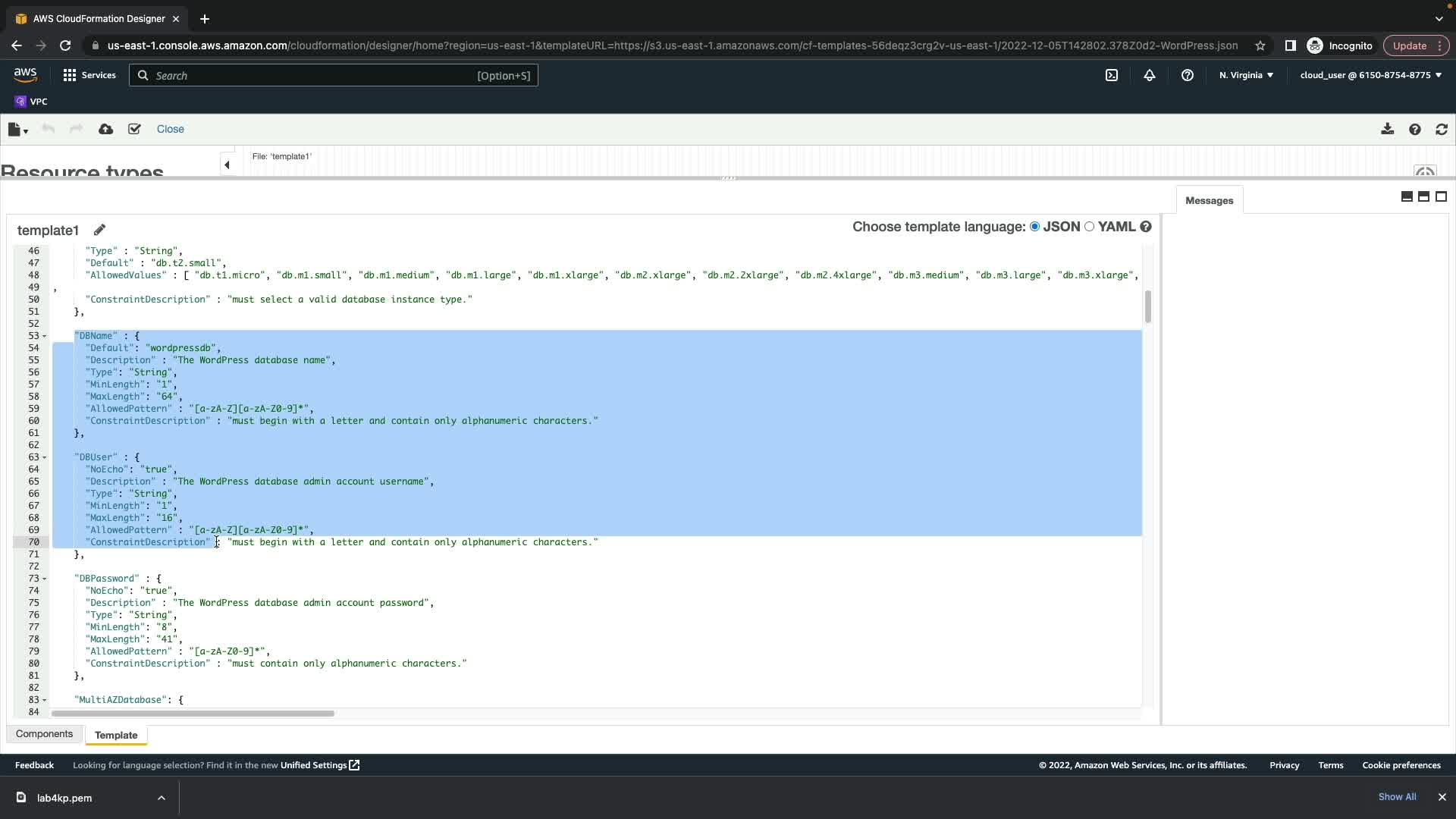The width and height of the screenshot is (1456, 819).
Task: Collapse the DBName block fold arrow
Action: (44, 336)
